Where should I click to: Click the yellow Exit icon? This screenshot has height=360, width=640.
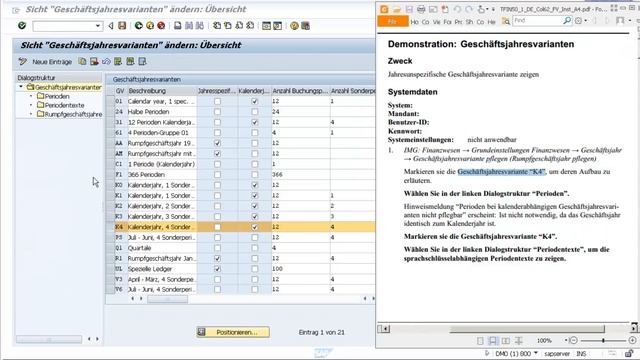(x=150, y=26)
